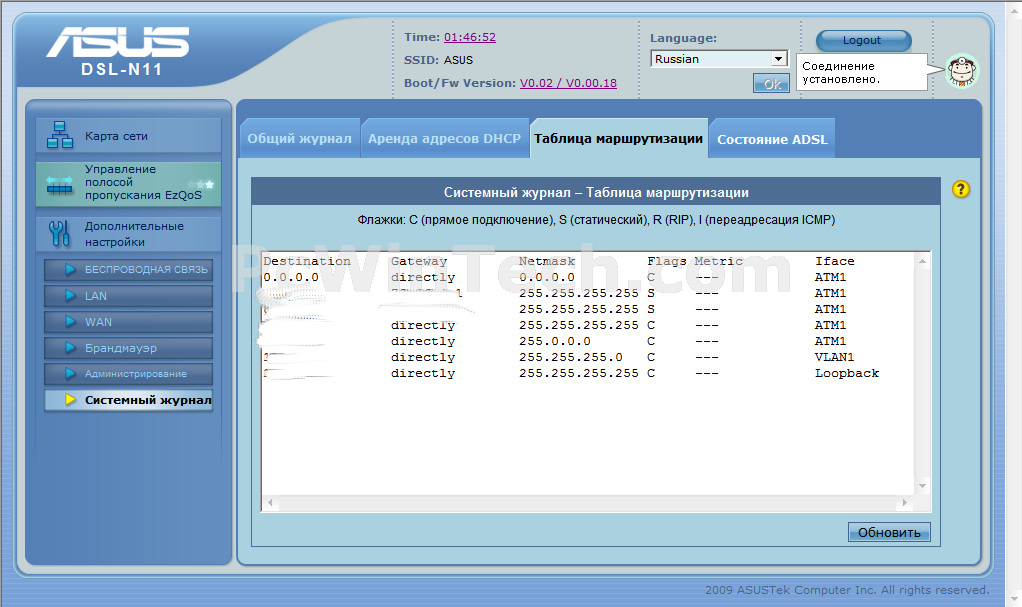Open the Администрирование menu
Image resolution: width=1022 pixels, height=607 pixels.
click(128, 374)
